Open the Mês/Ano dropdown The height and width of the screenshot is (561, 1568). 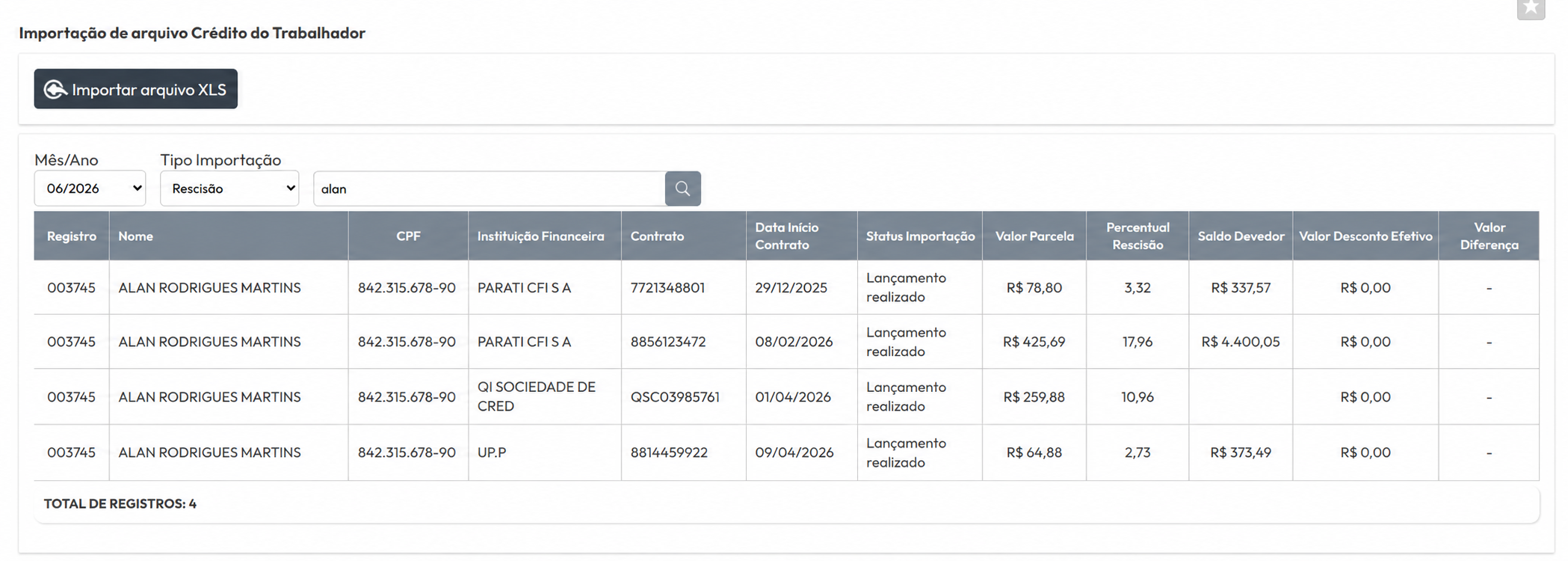click(90, 188)
